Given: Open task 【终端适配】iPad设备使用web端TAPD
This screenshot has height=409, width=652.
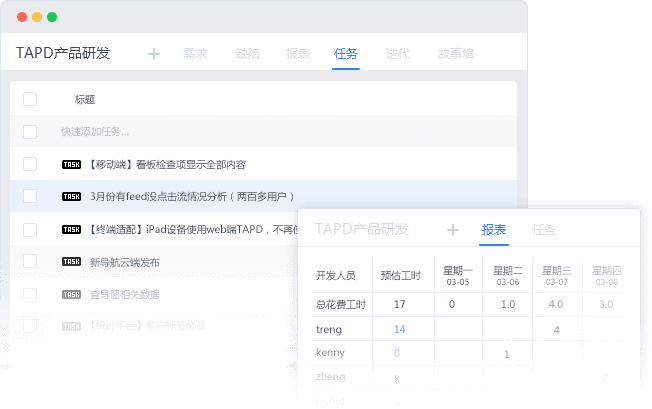Looking at the screenshot, I should pyautogui.click(x=194, y=229).
